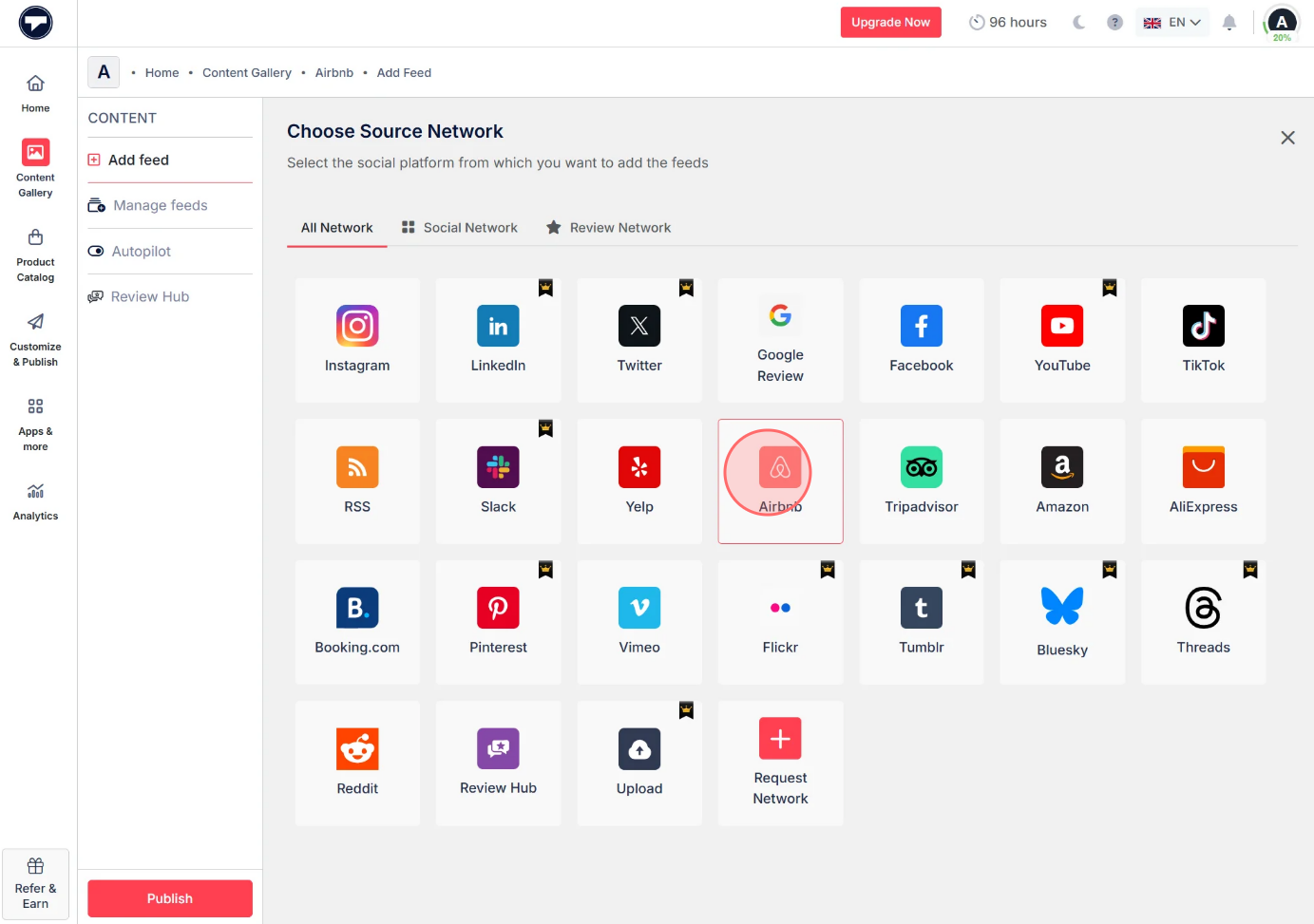This screenshot has width=1314, height=924.
Task: Choose Booking.com as source
Action: (357, 622)
